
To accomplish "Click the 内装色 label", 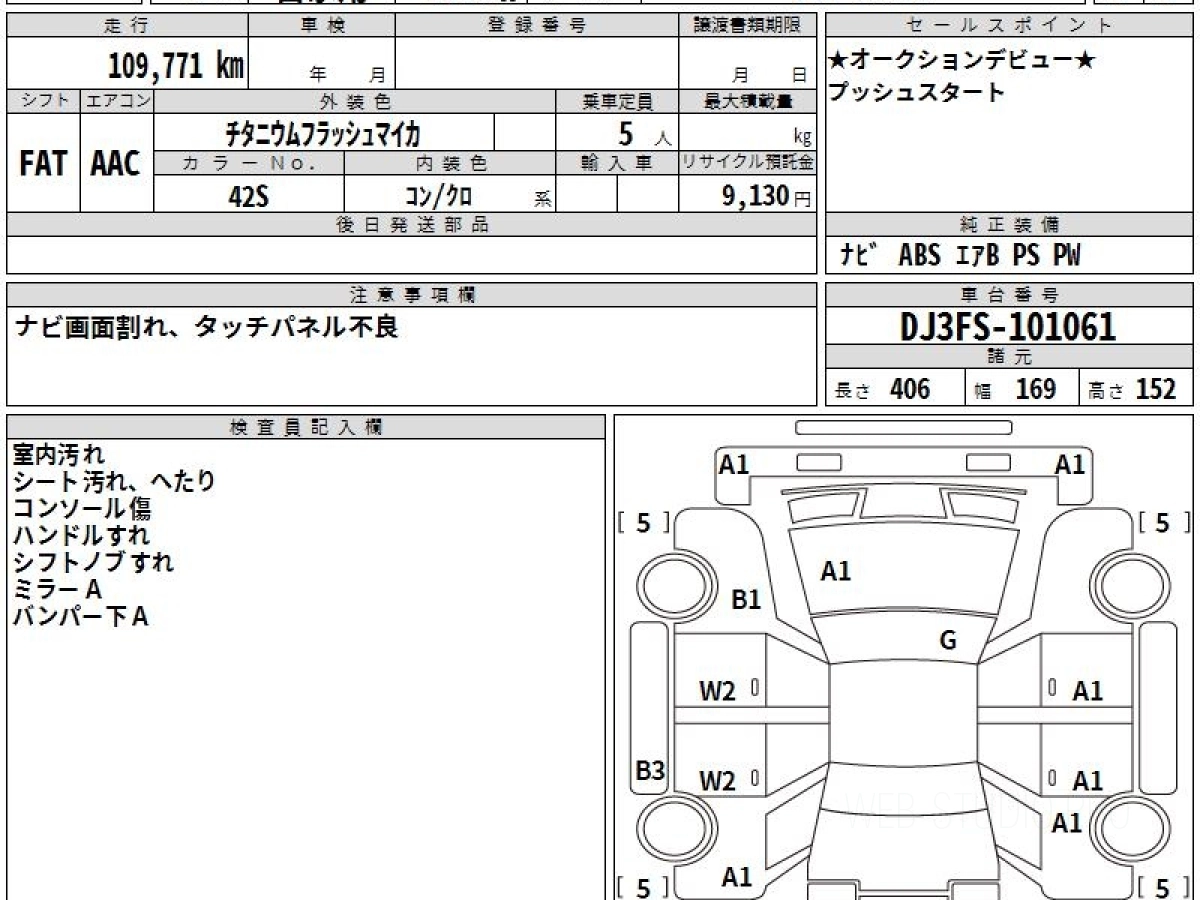I will click(x=449, y=163).
